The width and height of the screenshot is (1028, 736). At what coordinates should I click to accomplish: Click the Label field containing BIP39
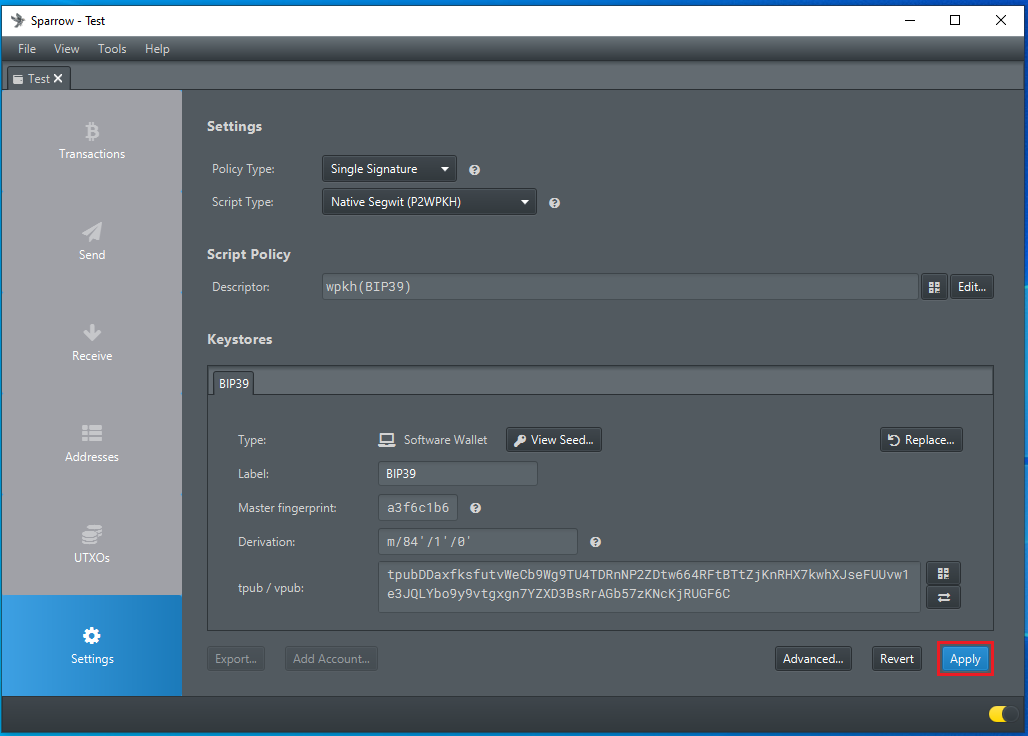(458, 474)
